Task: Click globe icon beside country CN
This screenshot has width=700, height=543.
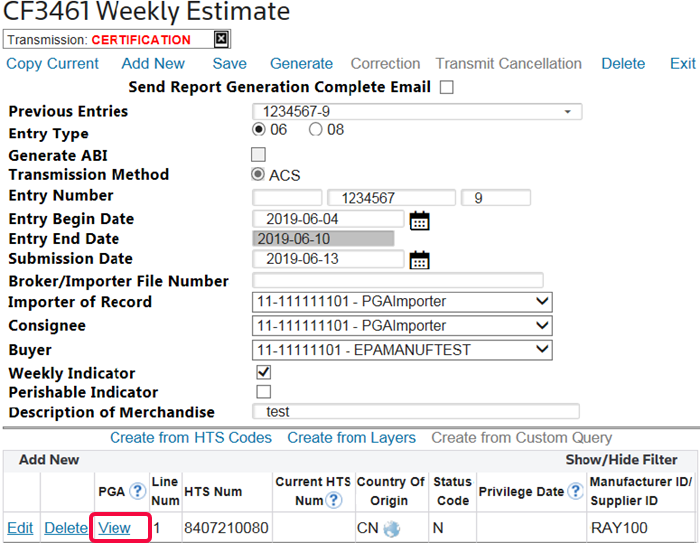Action: [x=392, y=528]
